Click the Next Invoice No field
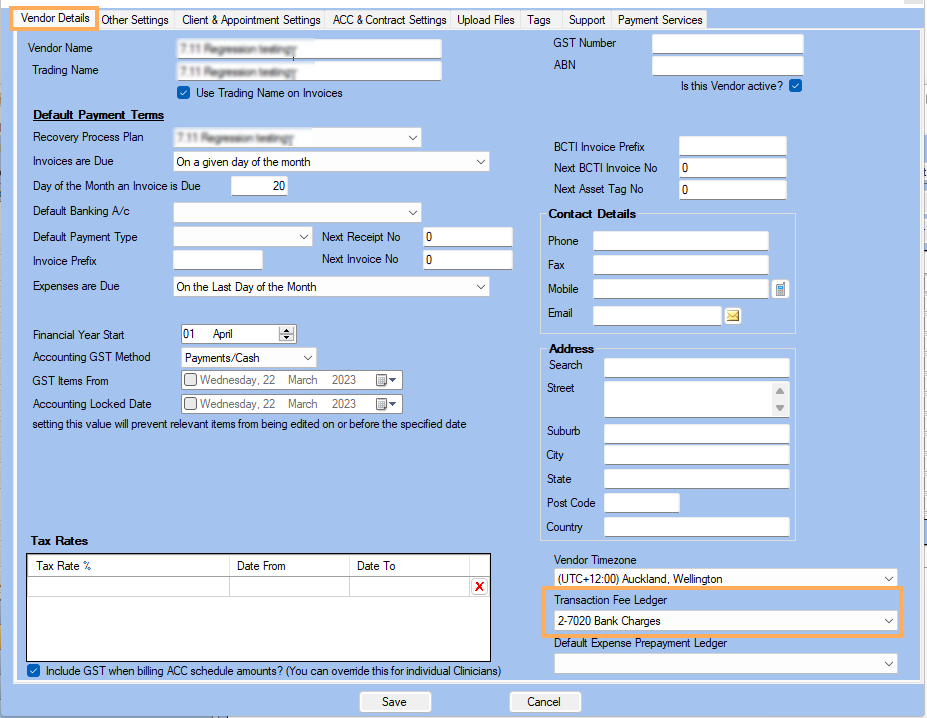 tap(468, 260)
